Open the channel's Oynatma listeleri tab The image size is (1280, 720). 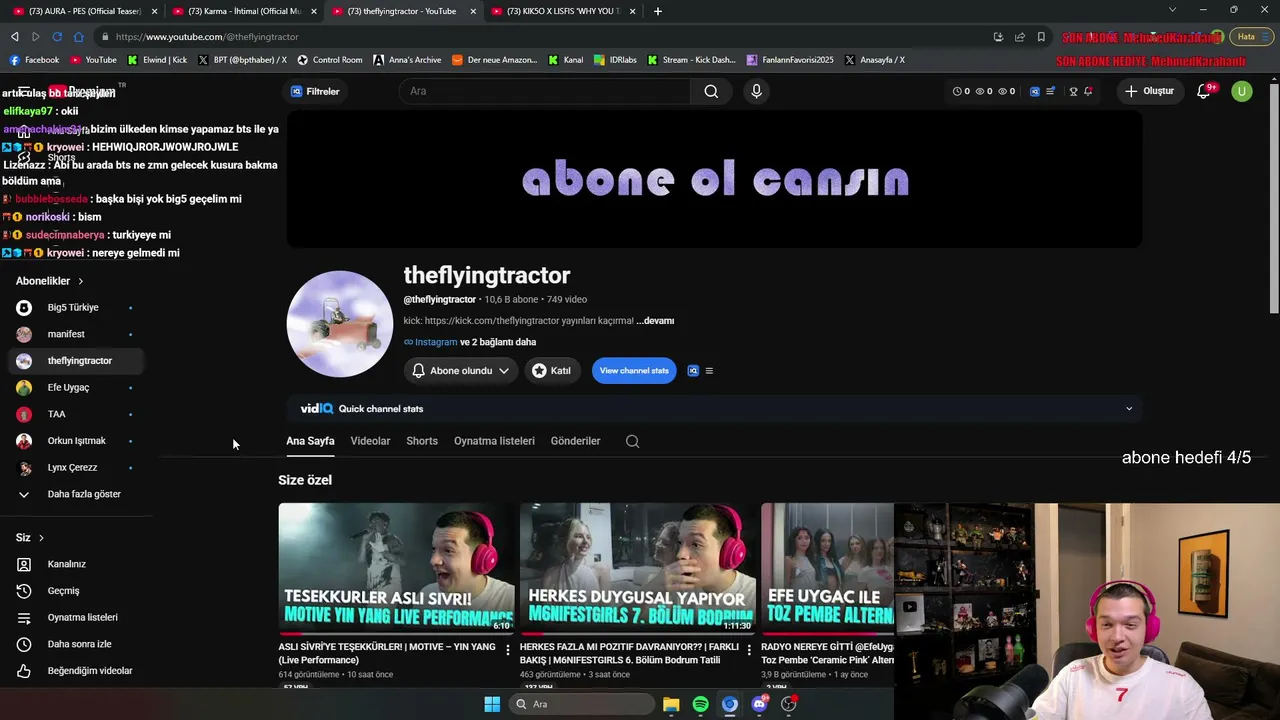click(494, 441)
